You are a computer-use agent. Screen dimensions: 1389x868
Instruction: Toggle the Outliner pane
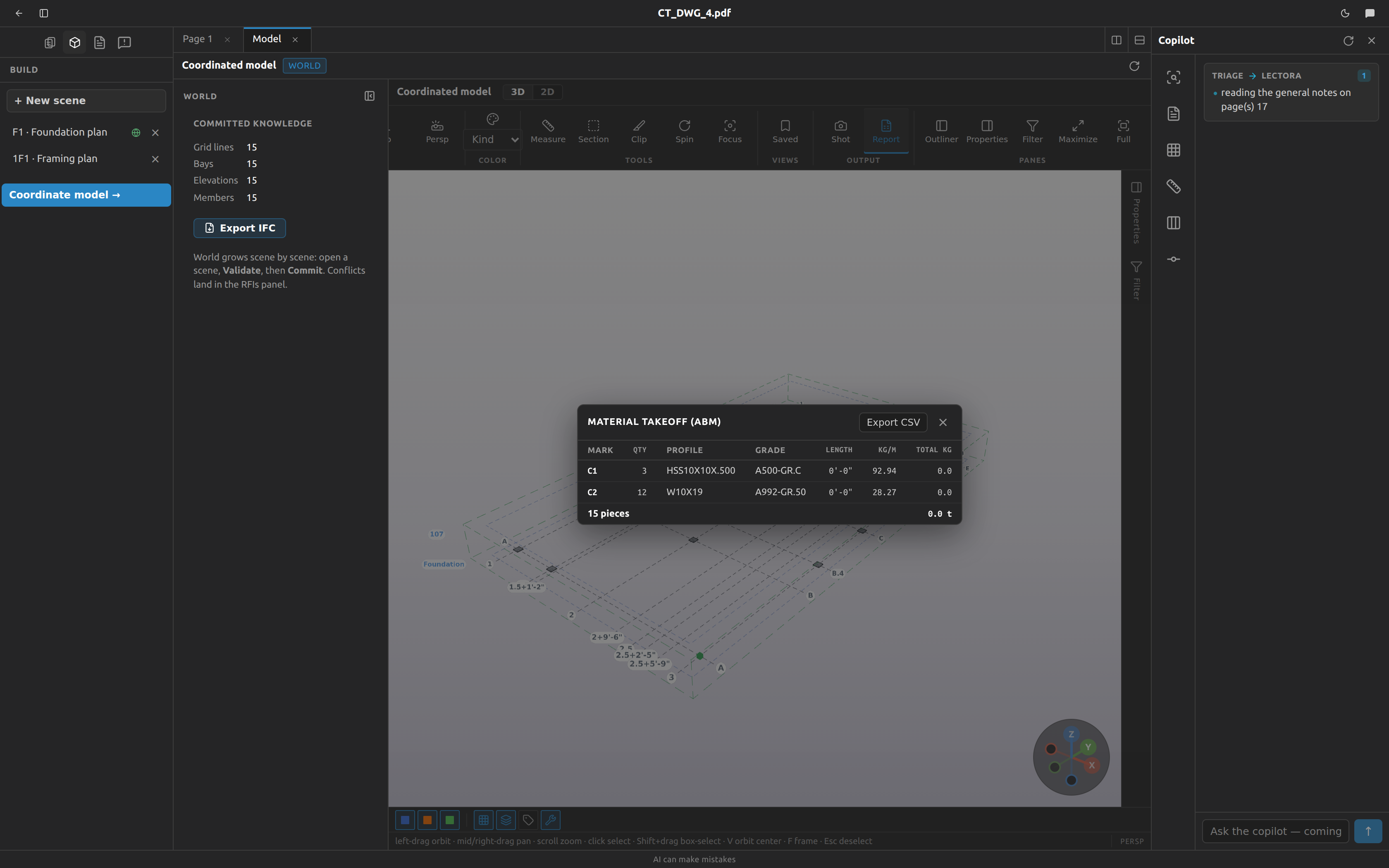click(941, 131)
